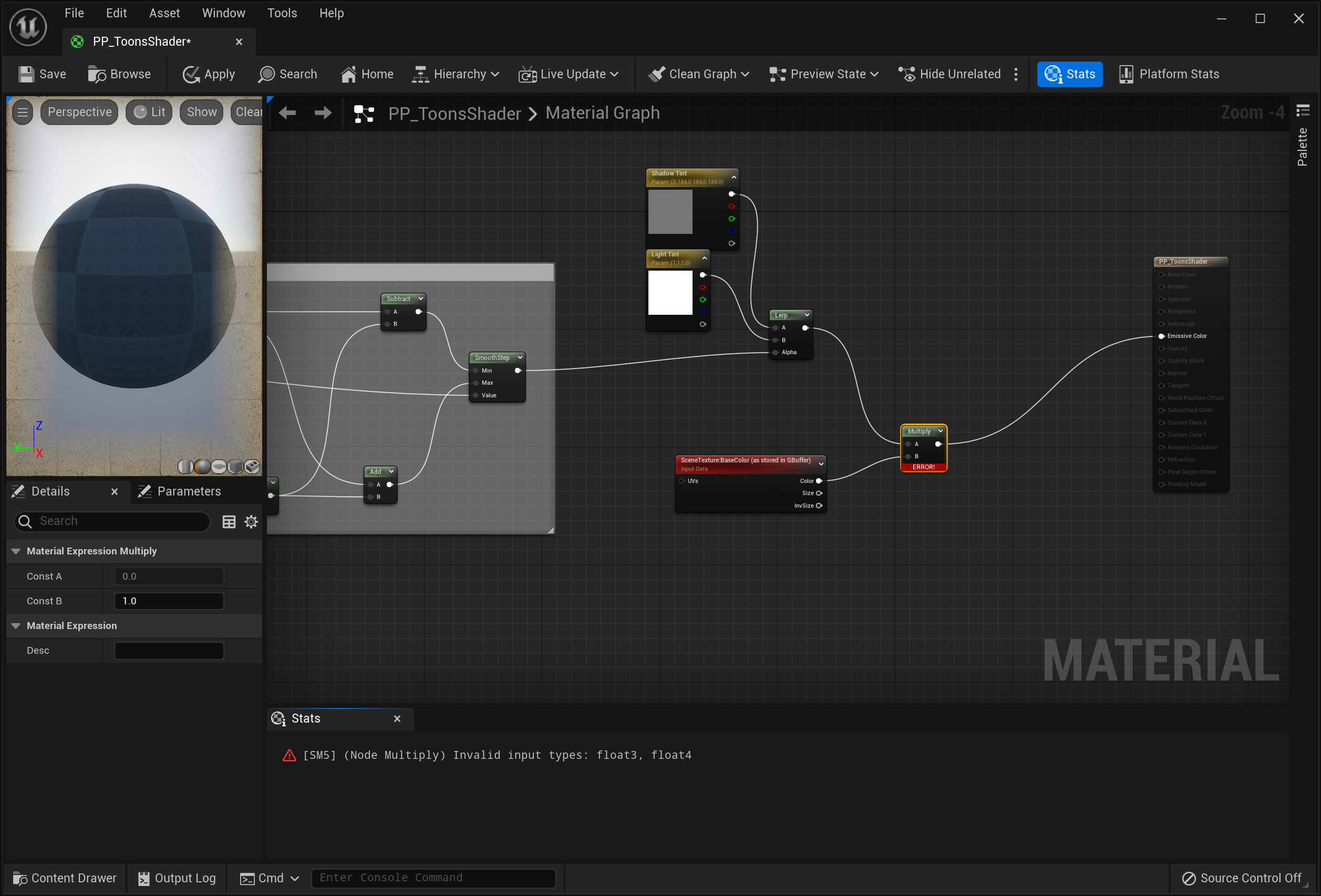Expand the Preview State dropdown
Viewport: 1321px width, 896px height.
click(x=823, y=74)
